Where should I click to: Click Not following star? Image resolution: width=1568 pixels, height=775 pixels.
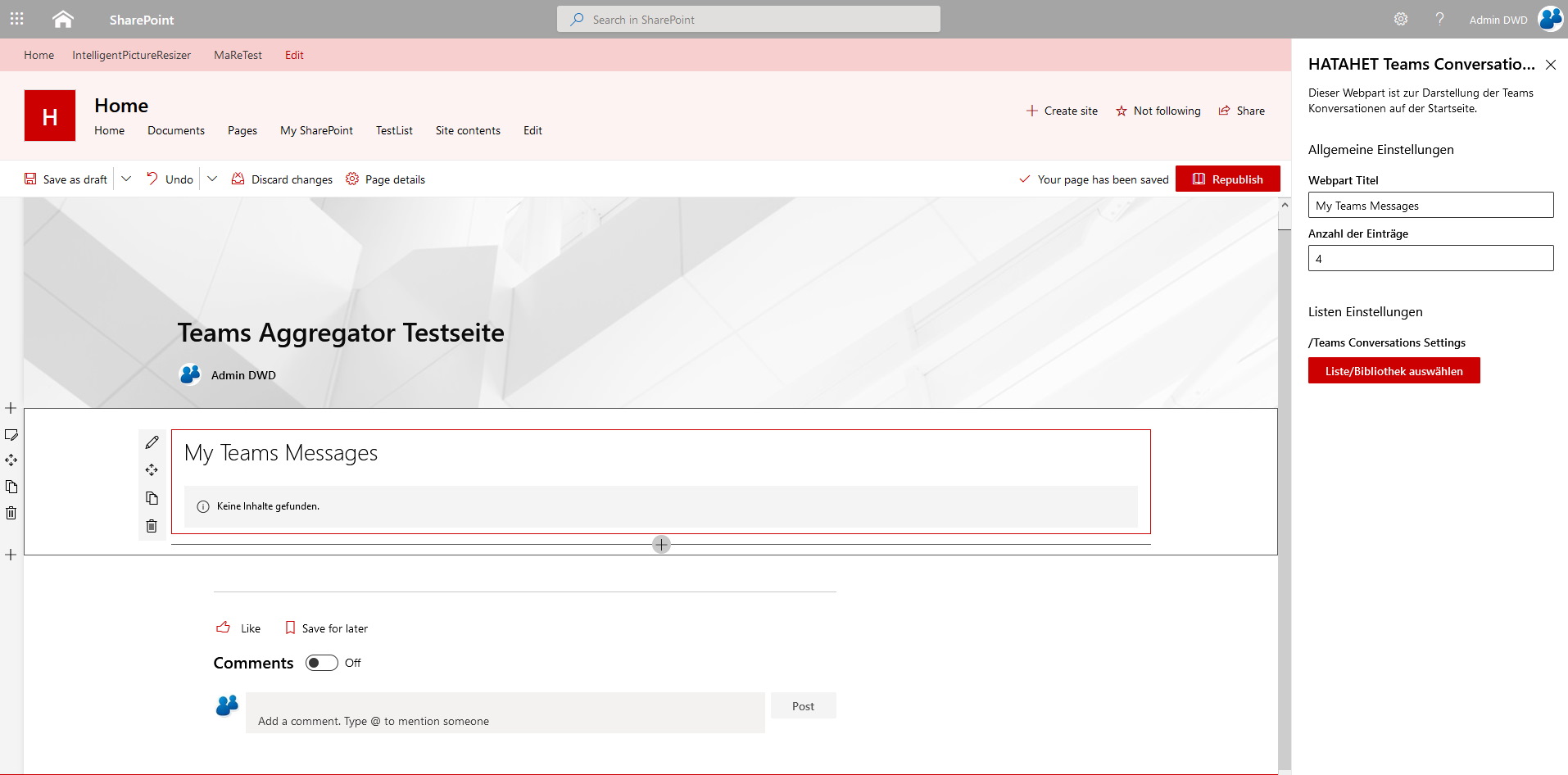coord(1158,111)
